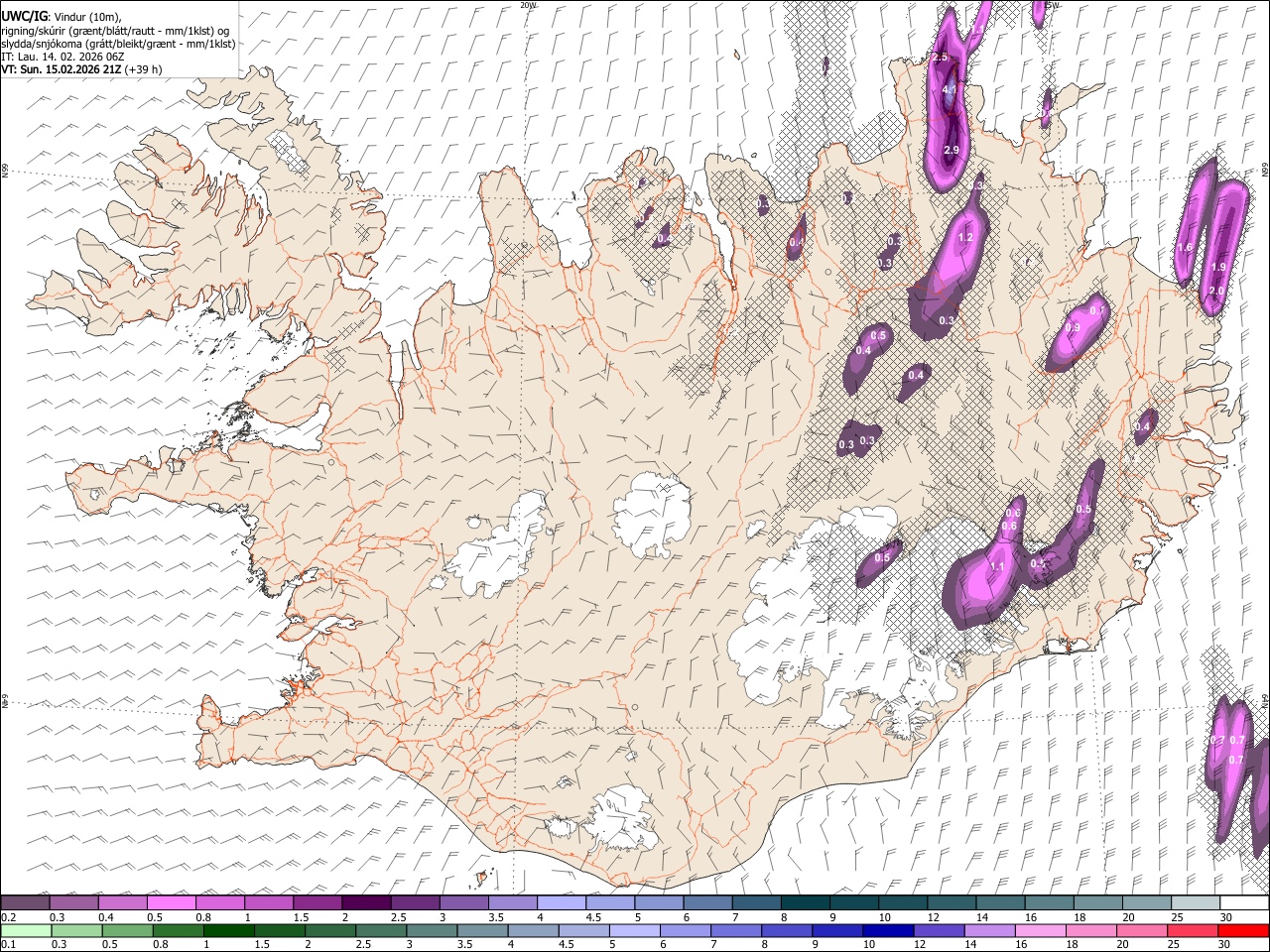Click the 1.9 value off the east coast
This screenshot has height=952, width=1270.
click(1219, 267)
